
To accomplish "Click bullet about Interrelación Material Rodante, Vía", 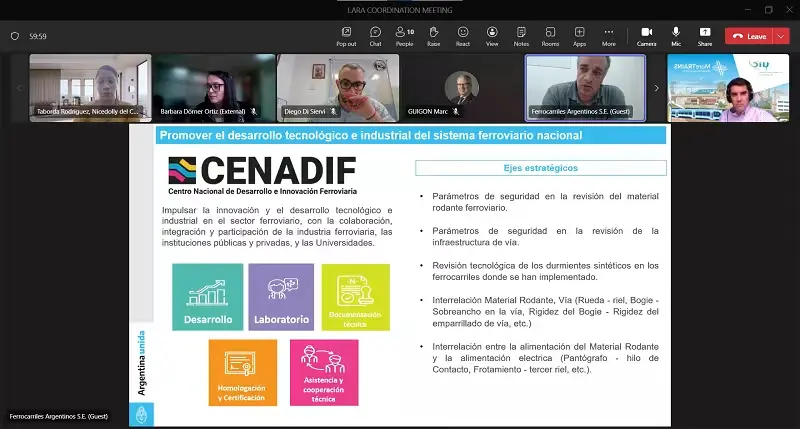I will tap(545, 312).
